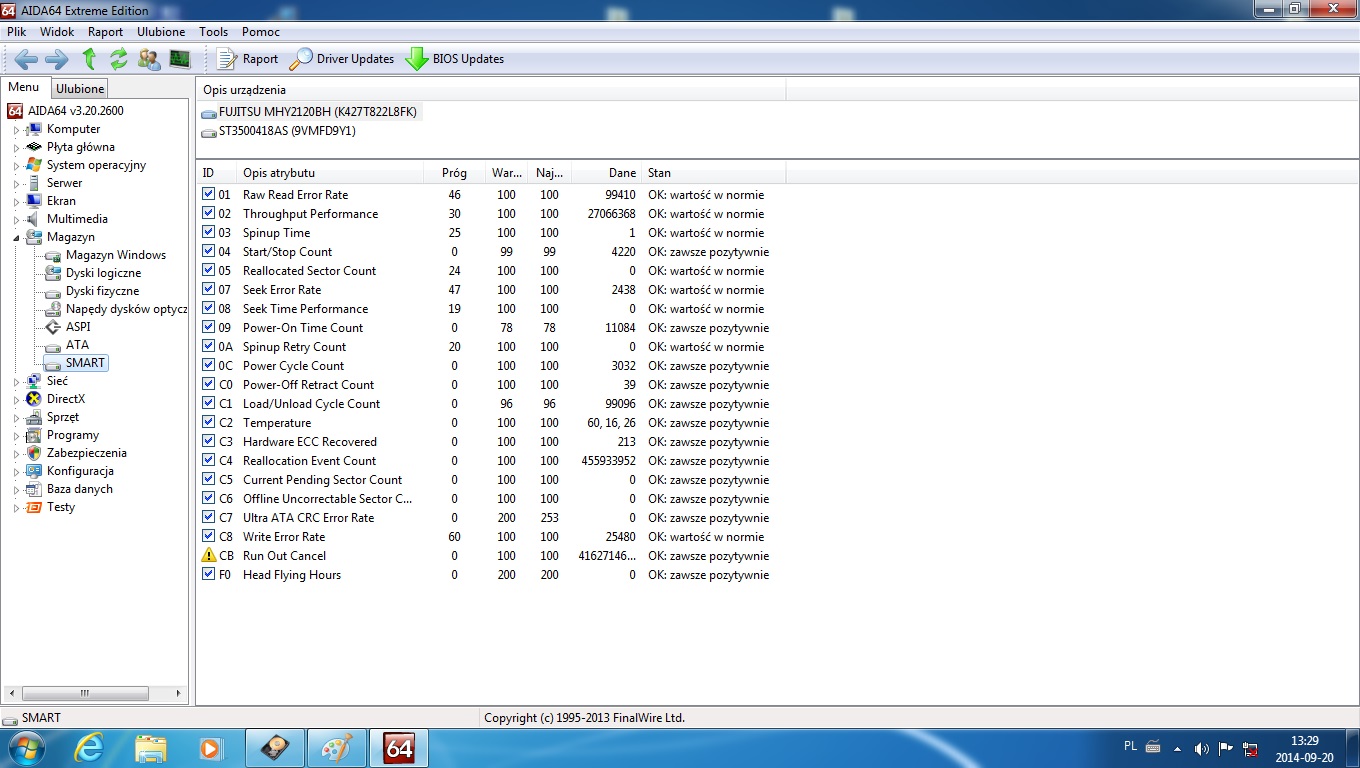Viewport: 1360px width, 768px height.
Task: Uncheck the Raw Read Error Rate checkbox
Action: click(x=209, y=194)
